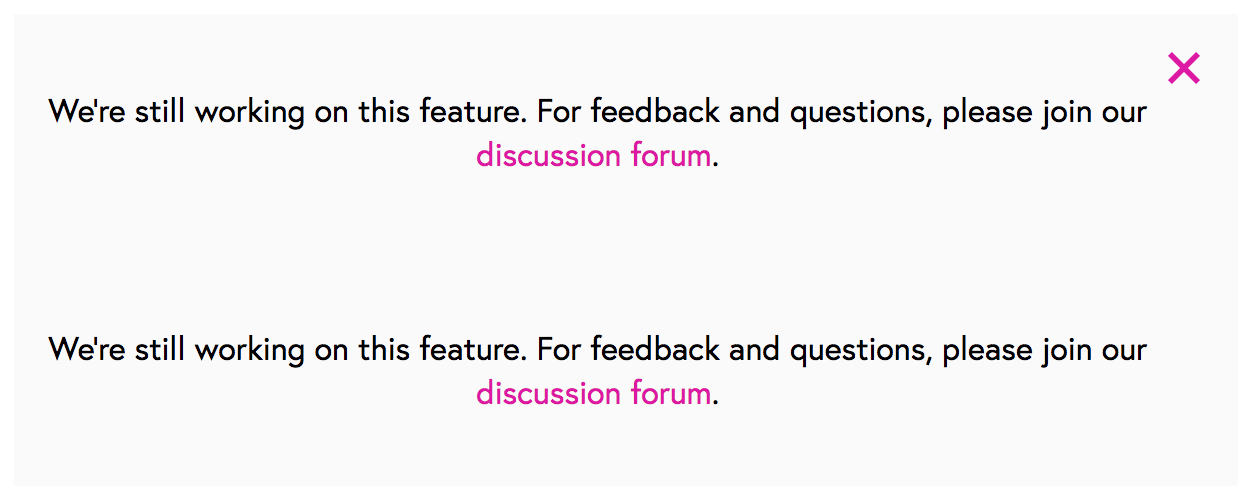The width and height of the screenshot is (1248, 486).
Task: Dismiss the notice with the pink X
Action: (1183, 68)
